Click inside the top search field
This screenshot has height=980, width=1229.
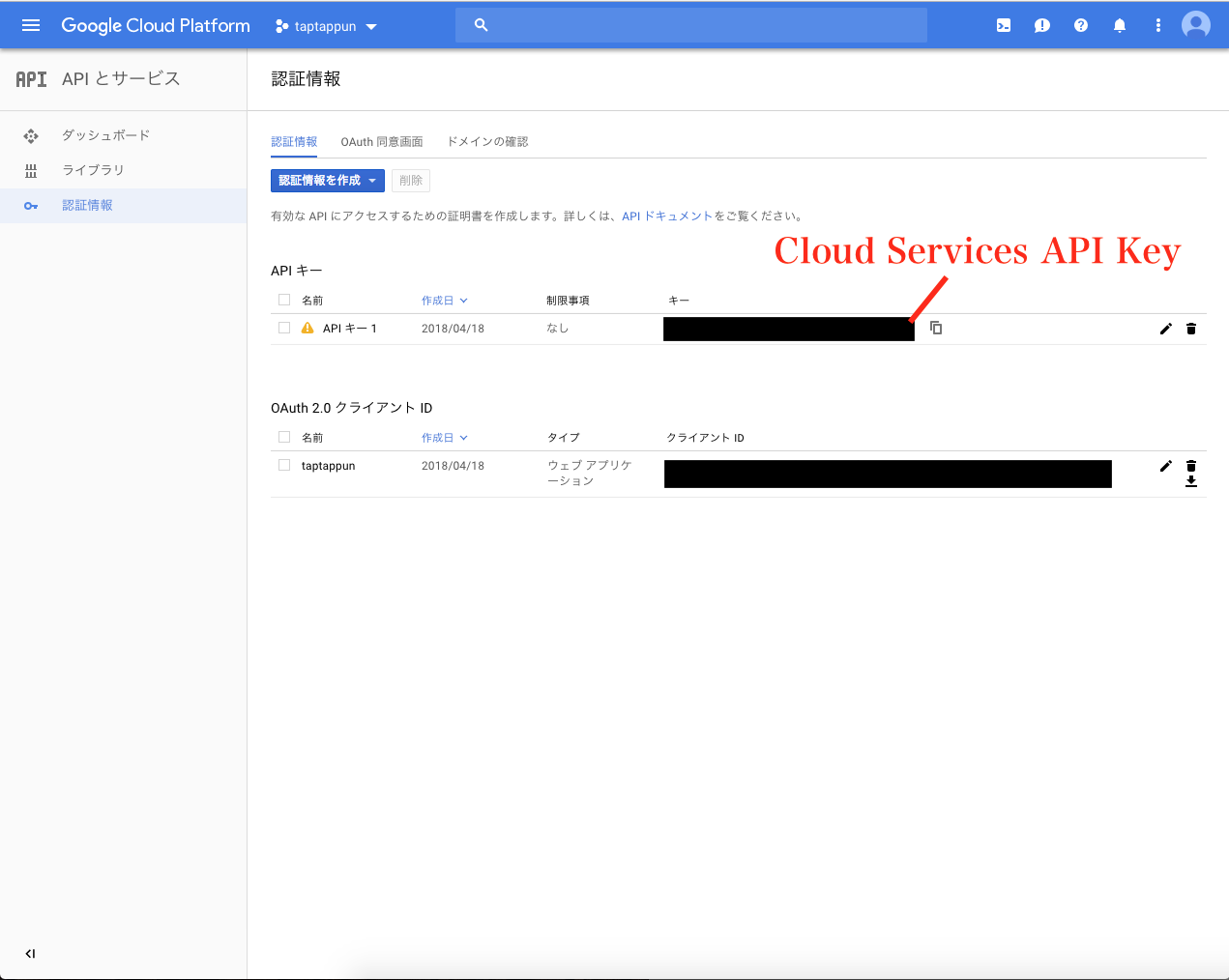[x=690, y=24]
